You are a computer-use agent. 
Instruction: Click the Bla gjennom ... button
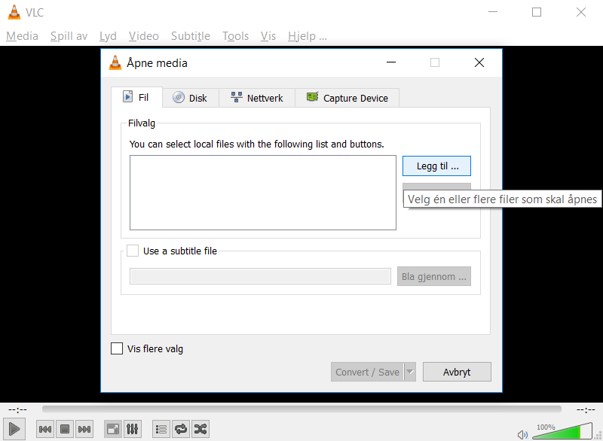434,276
